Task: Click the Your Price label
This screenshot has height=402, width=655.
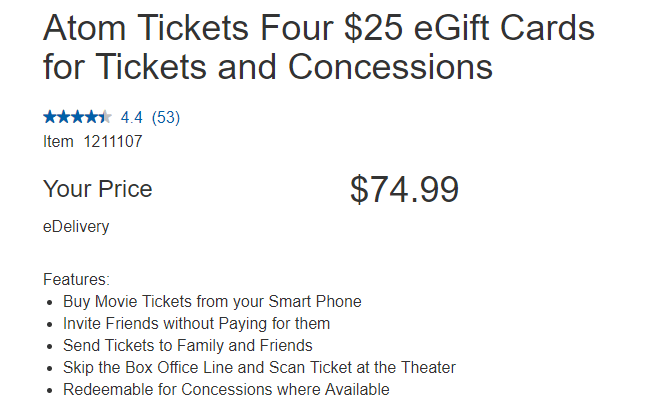Action: click(98, 189)
